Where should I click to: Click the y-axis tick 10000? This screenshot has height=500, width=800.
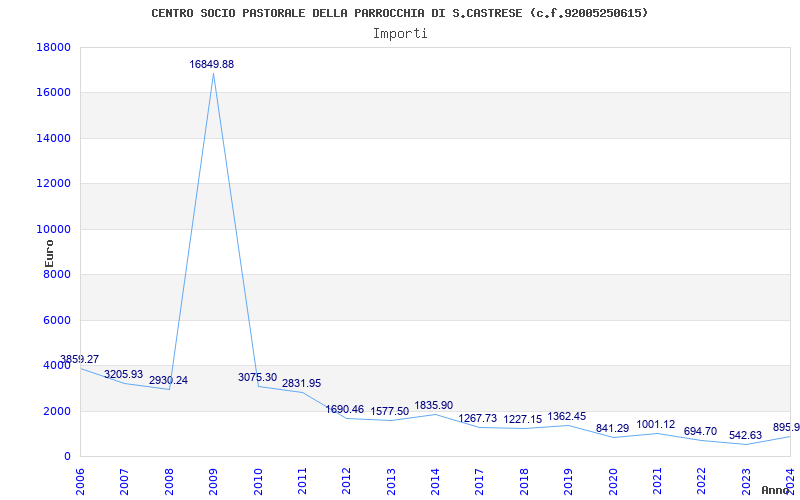pyautogui.click(x=54, y=229)
